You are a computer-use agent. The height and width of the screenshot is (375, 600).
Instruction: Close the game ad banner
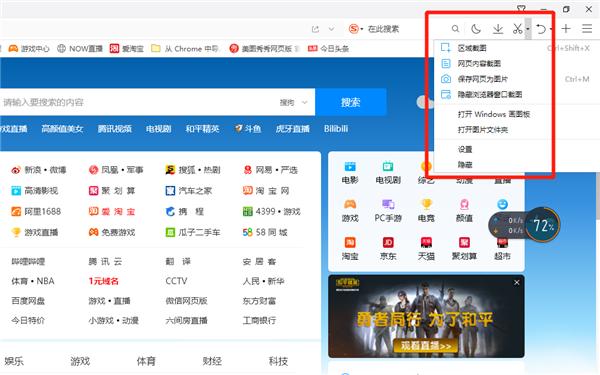(x=517, y=282)
